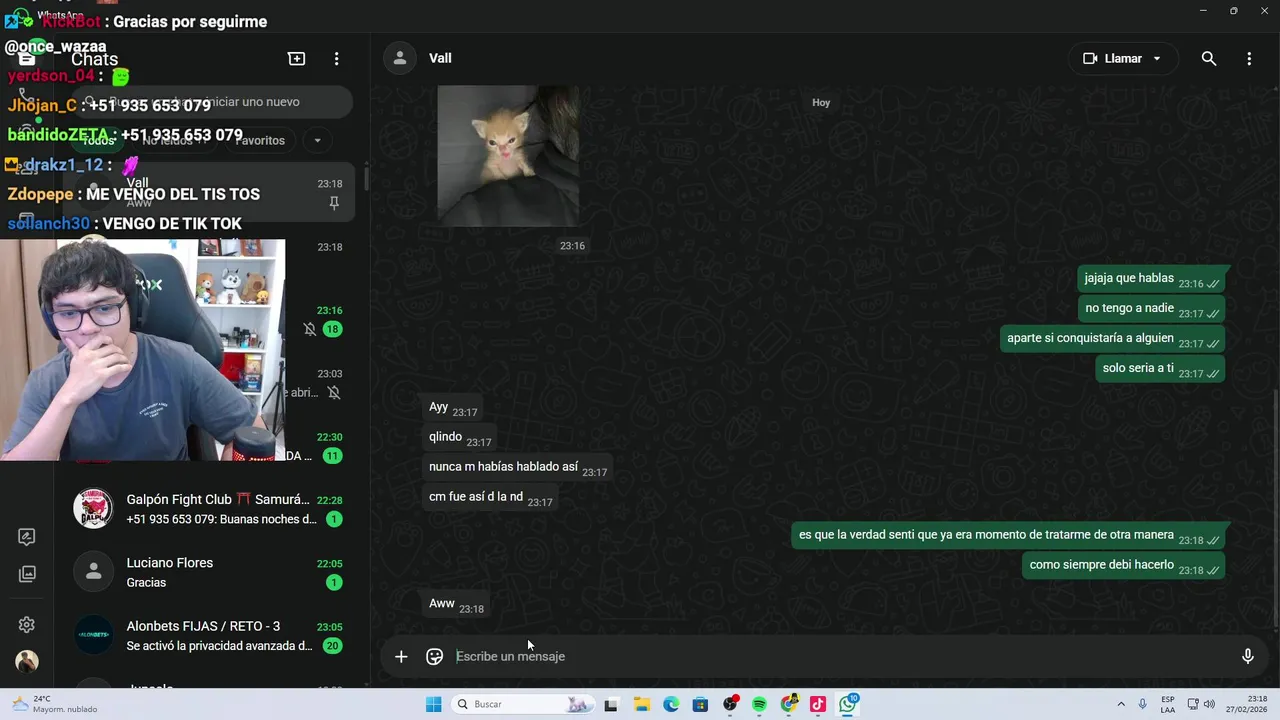The height and width of the screenshot is (720, 1280).
Task: Open the weather widget 24°C
Action: click(x=55, y=705)
